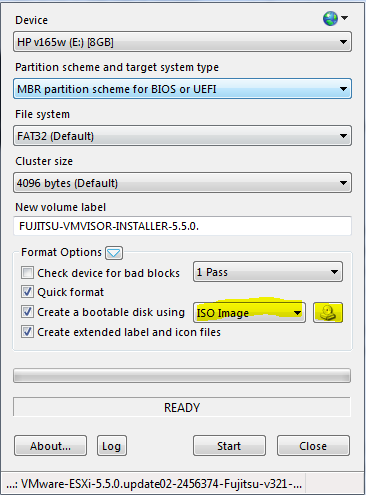Collapse the Format Options advanced toggle arrow
The width and height of the screenshot is (366, 495).
(114, 253)
